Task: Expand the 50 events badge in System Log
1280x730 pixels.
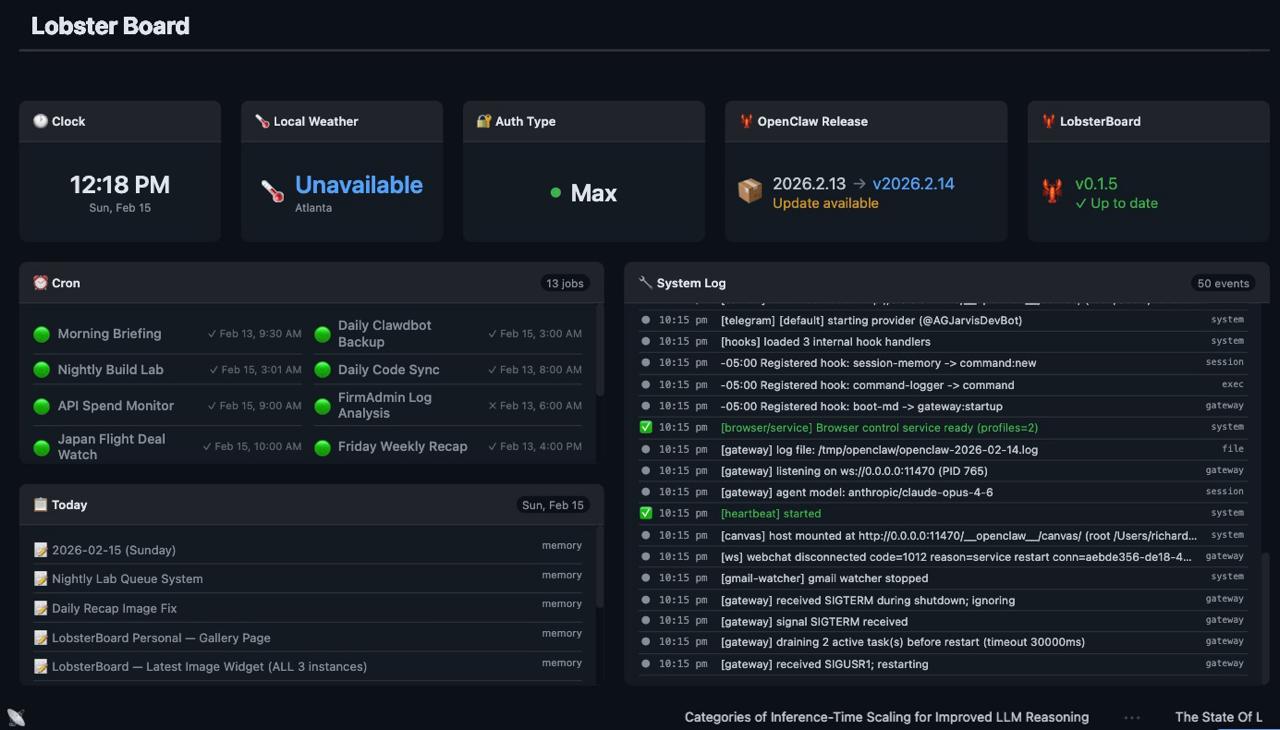Action: click(x=1222, y=283)
